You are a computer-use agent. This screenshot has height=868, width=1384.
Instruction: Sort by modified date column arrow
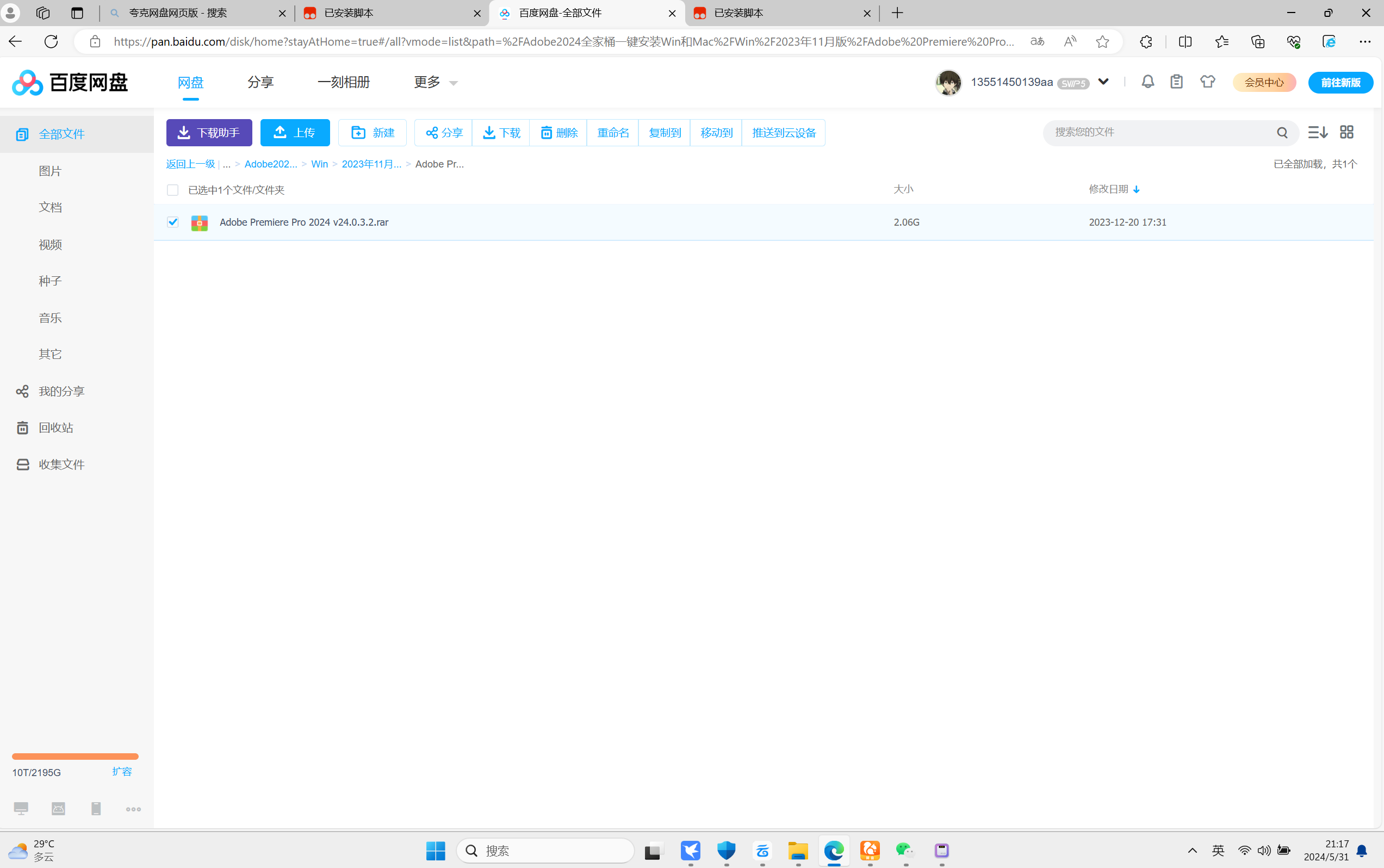(1136, 189)
